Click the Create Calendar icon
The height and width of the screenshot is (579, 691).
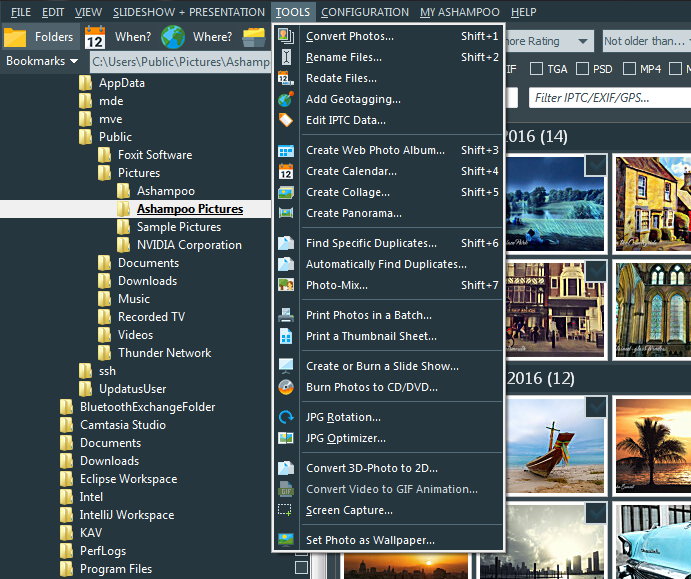click(x=286, y=171)
